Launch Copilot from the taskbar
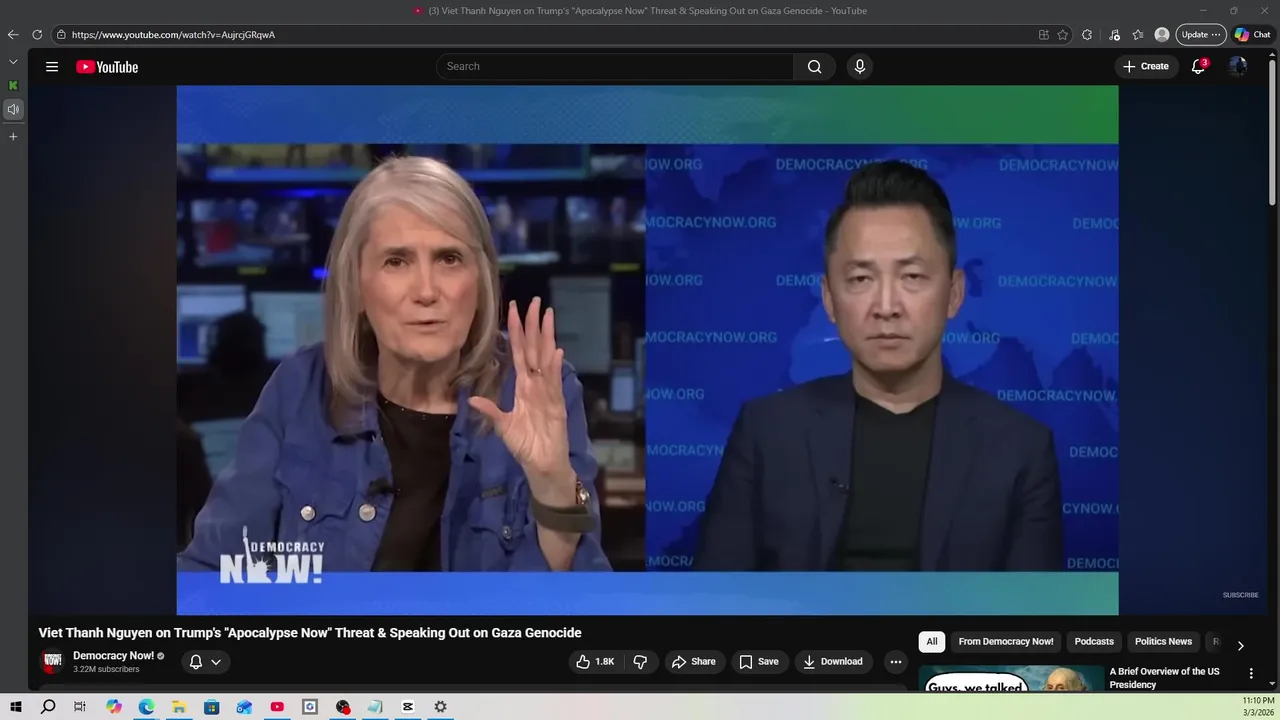Image resolution: width=1280 pixels, height=720 pixels. 114,707
